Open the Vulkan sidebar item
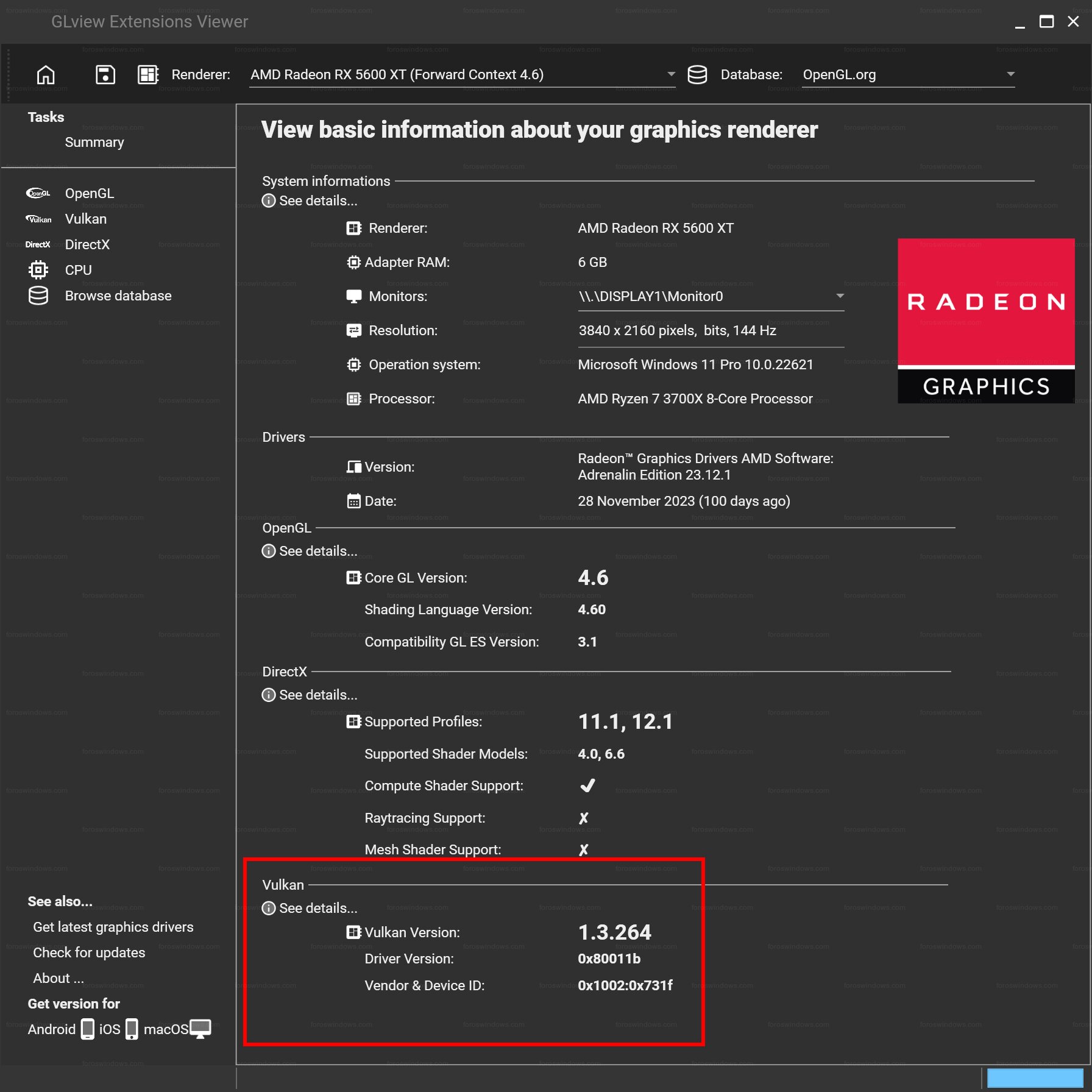The width and height of the screenshot is (1092, 1092). tap(86, 219)
